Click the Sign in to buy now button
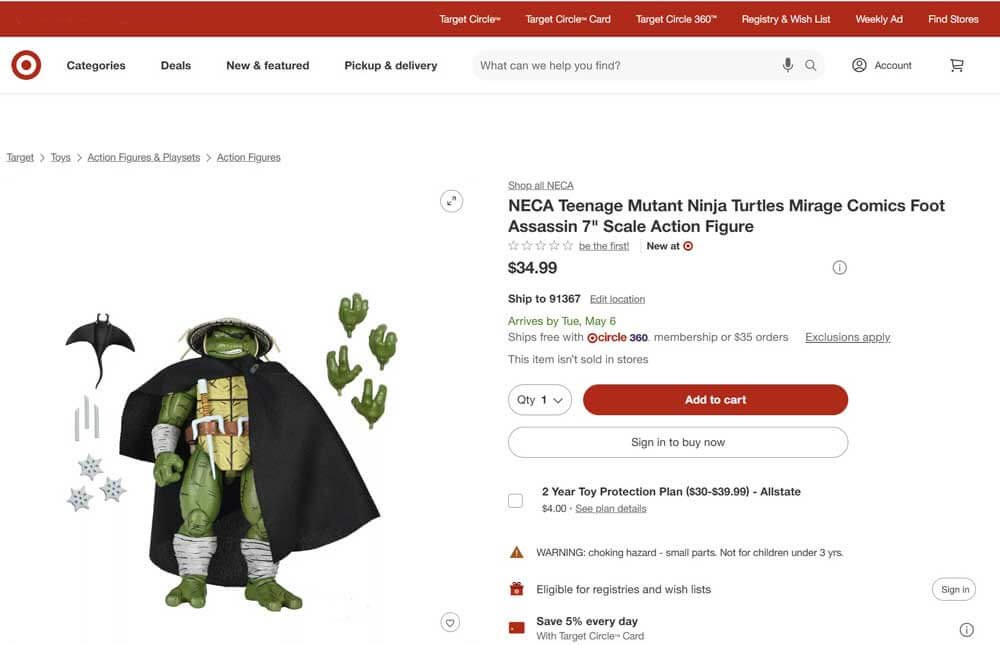Image resolution: width=1000 pixels, height=645 pixels. [678, 442]
